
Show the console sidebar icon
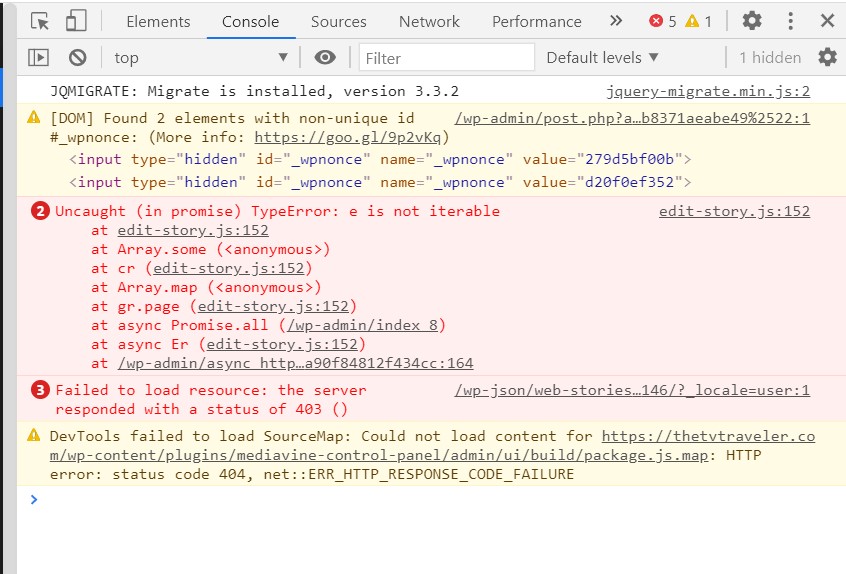click(x=38, y=58)
